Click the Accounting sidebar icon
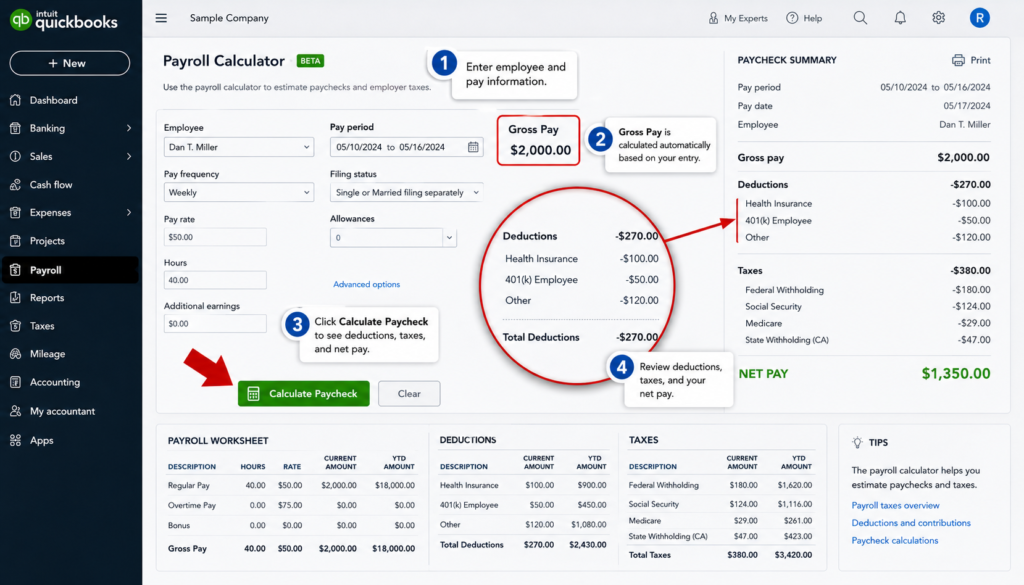 (16, 382)
